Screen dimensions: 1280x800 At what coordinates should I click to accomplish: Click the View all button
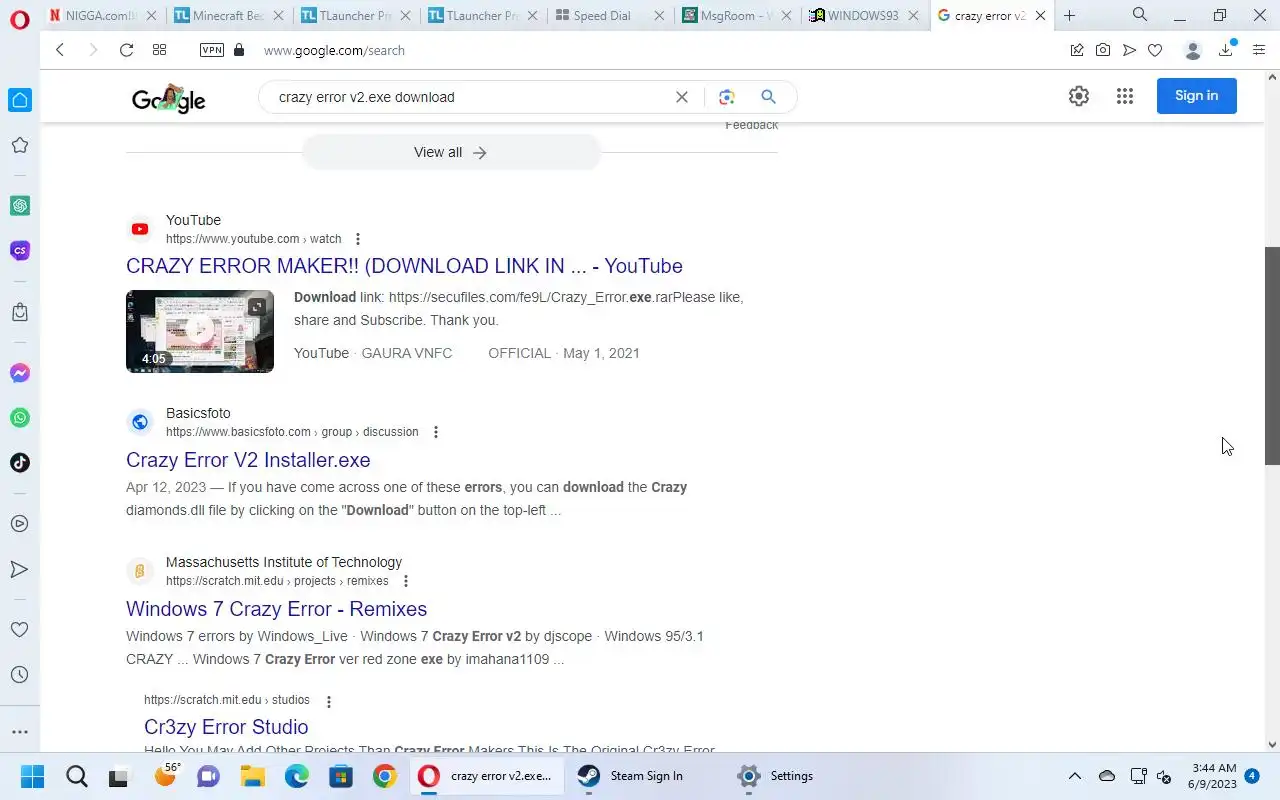click(451, 152)
